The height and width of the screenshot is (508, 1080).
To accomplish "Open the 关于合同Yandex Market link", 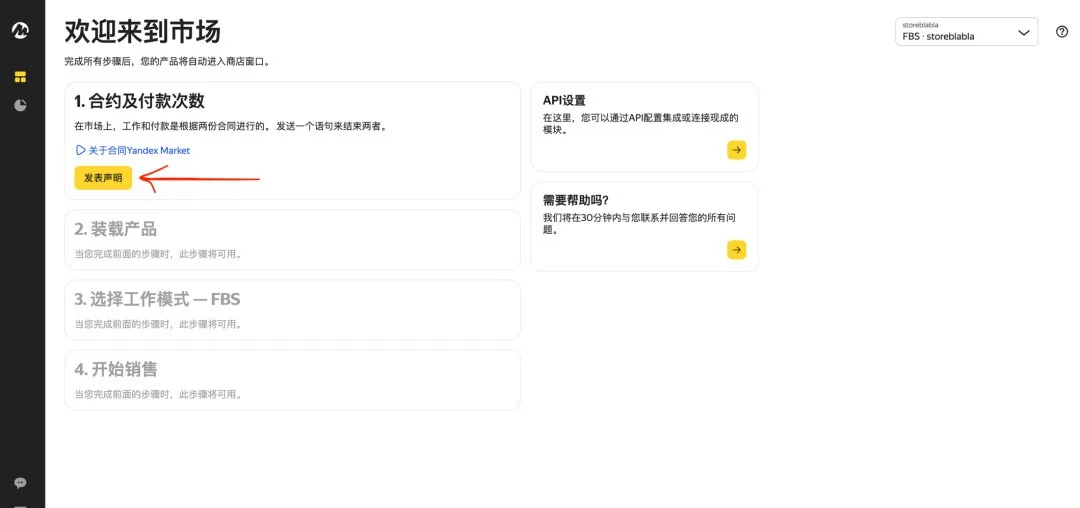I will click(138, 150).
